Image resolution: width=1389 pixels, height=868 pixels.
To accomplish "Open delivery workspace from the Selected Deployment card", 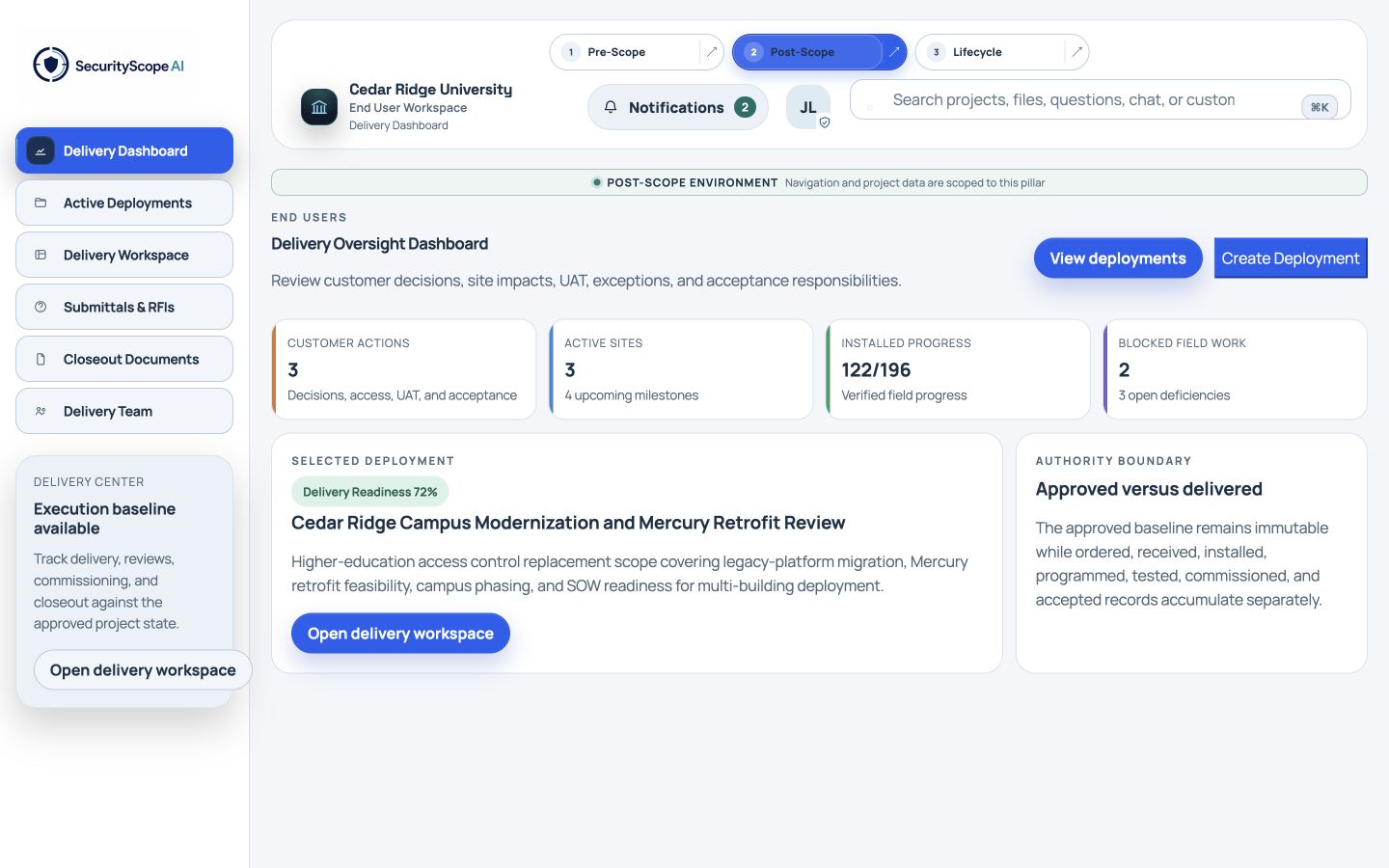I will click(400, 634).
